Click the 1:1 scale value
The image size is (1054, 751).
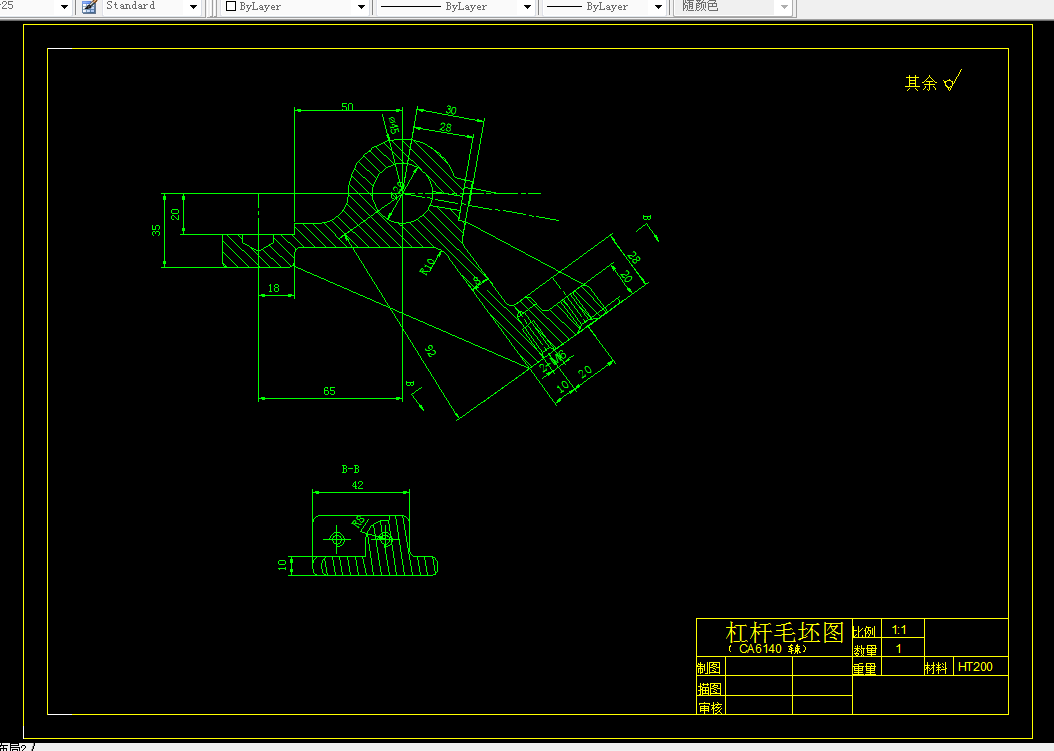899,630
